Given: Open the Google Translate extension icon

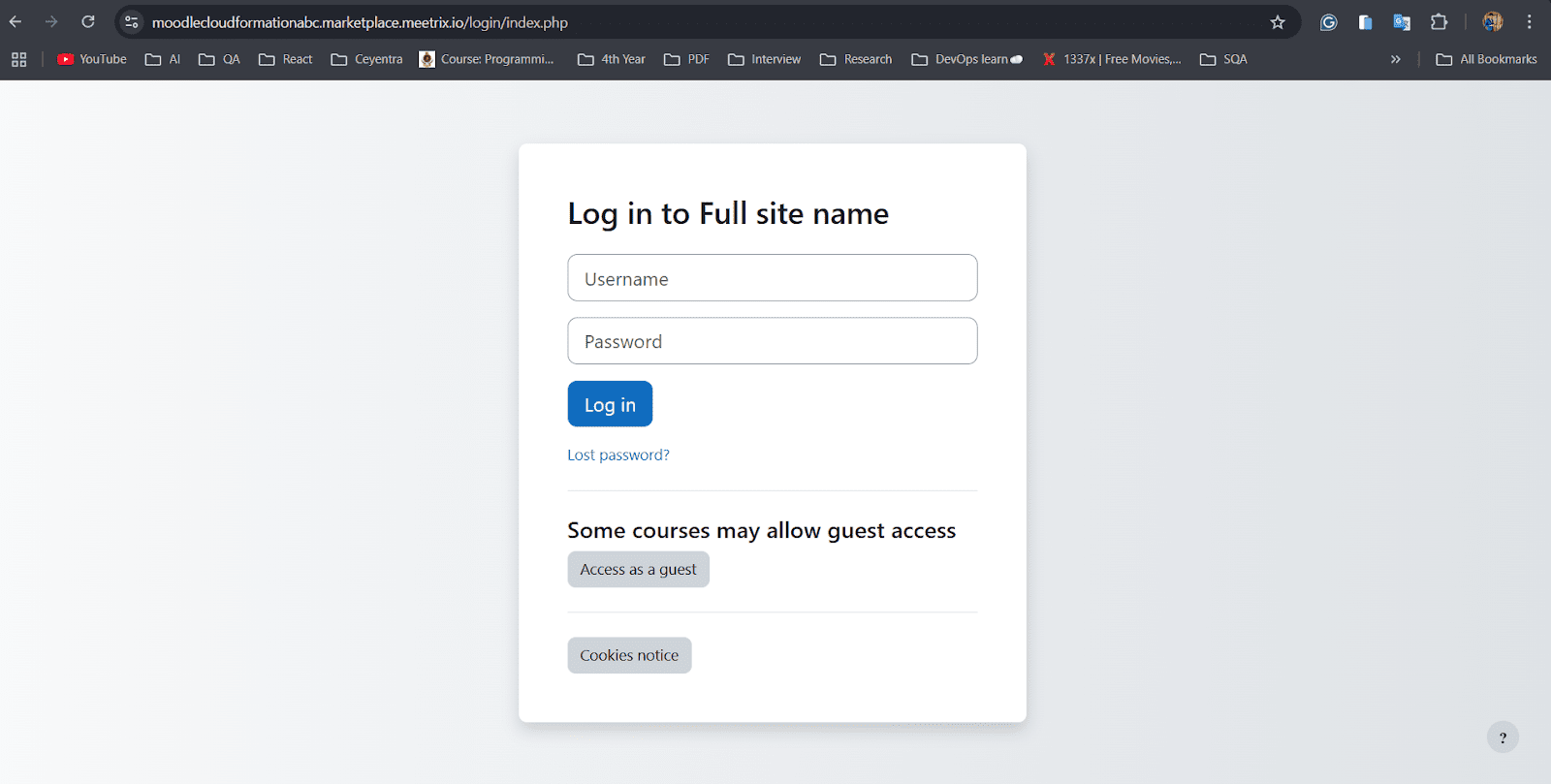Looking at the screenshot, I should tap(1402, 22).
